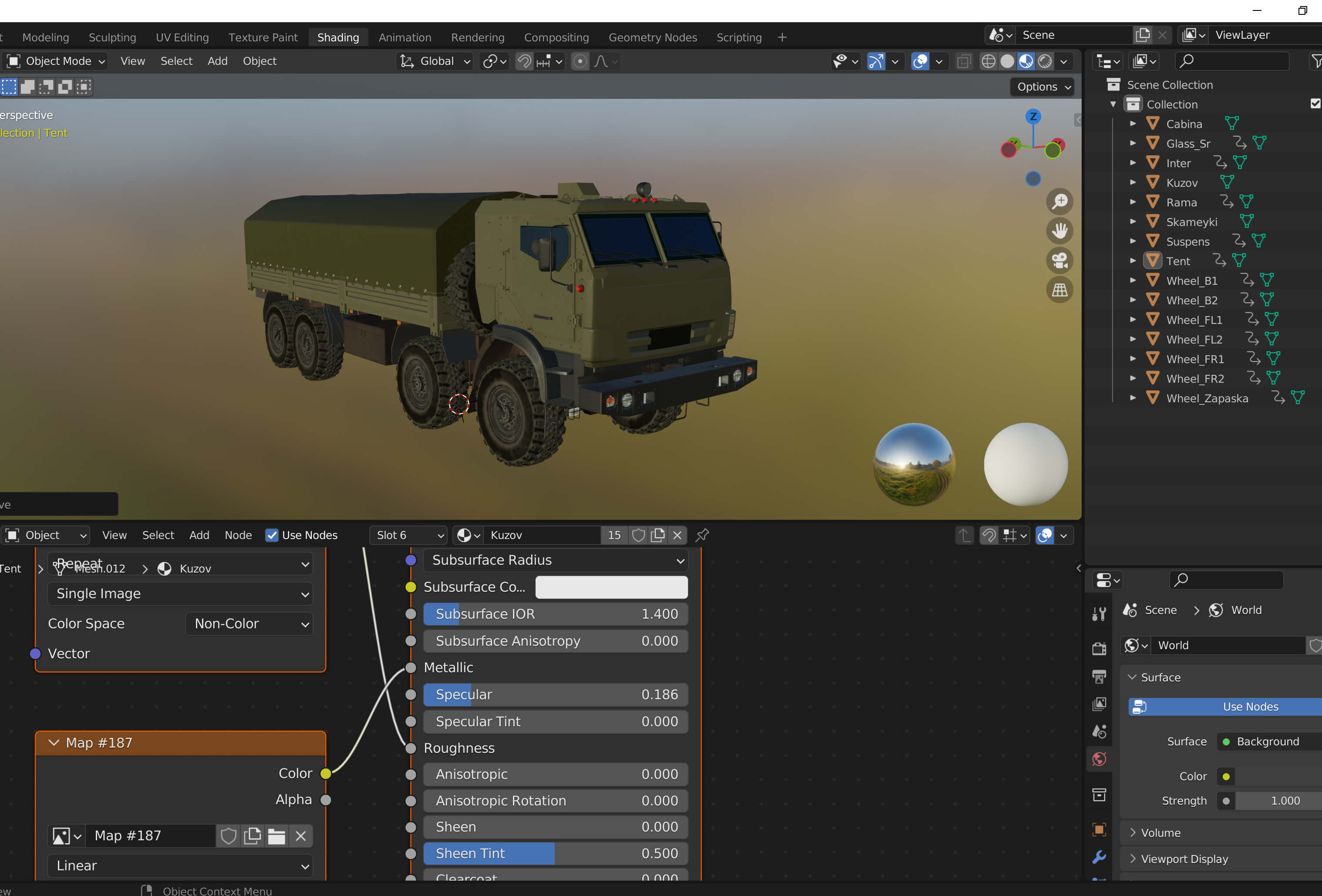Image resolution: width=1322 pixels, height=896 pixels.
Task: Click the zoom magnifier icon in viewport
Action: (1059, 202)
